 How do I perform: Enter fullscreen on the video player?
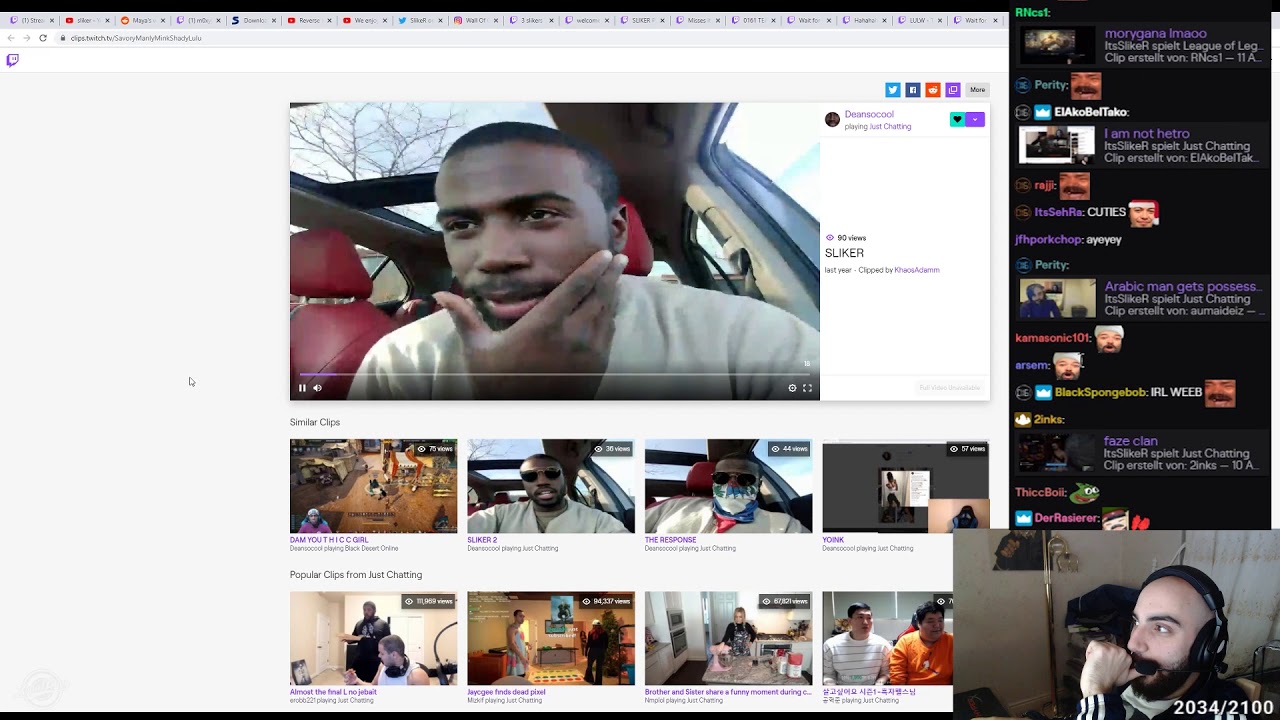pyautogui.click(x=807, y=388)
